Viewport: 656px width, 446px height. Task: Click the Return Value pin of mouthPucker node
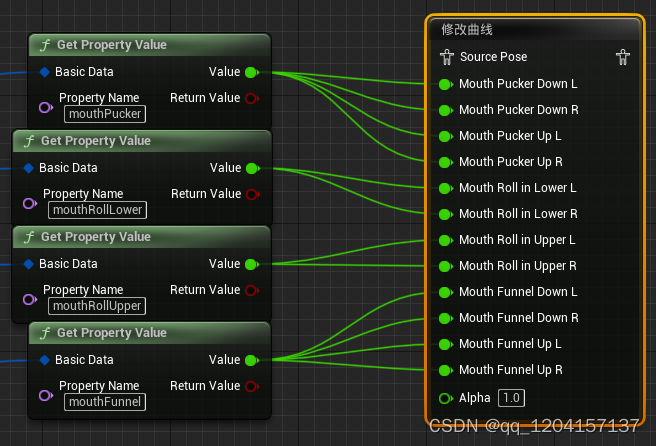point(252,98)
